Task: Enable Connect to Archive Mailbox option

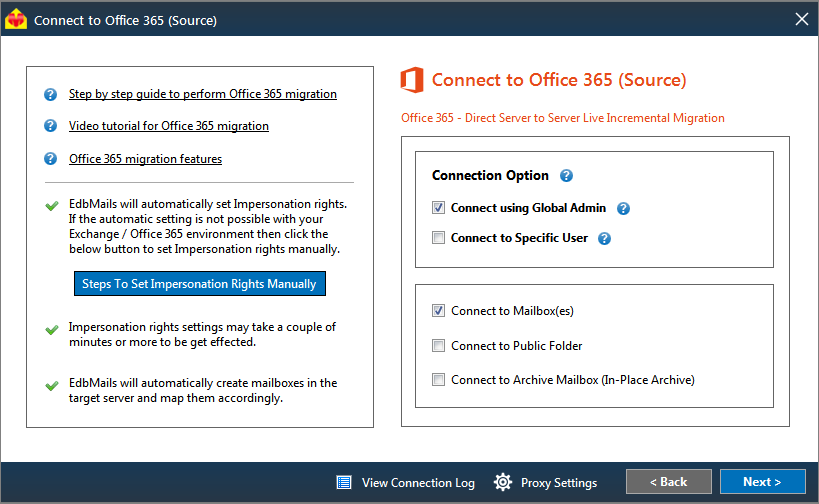Action: 438,380
